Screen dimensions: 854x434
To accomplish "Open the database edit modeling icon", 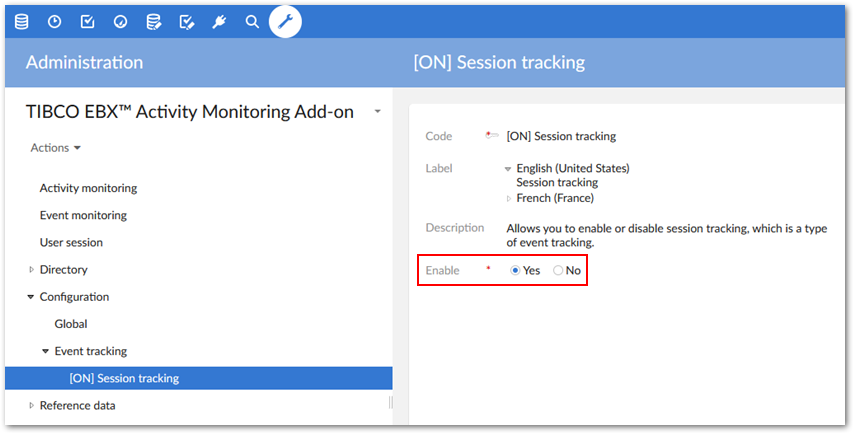I will click(154, 22).
